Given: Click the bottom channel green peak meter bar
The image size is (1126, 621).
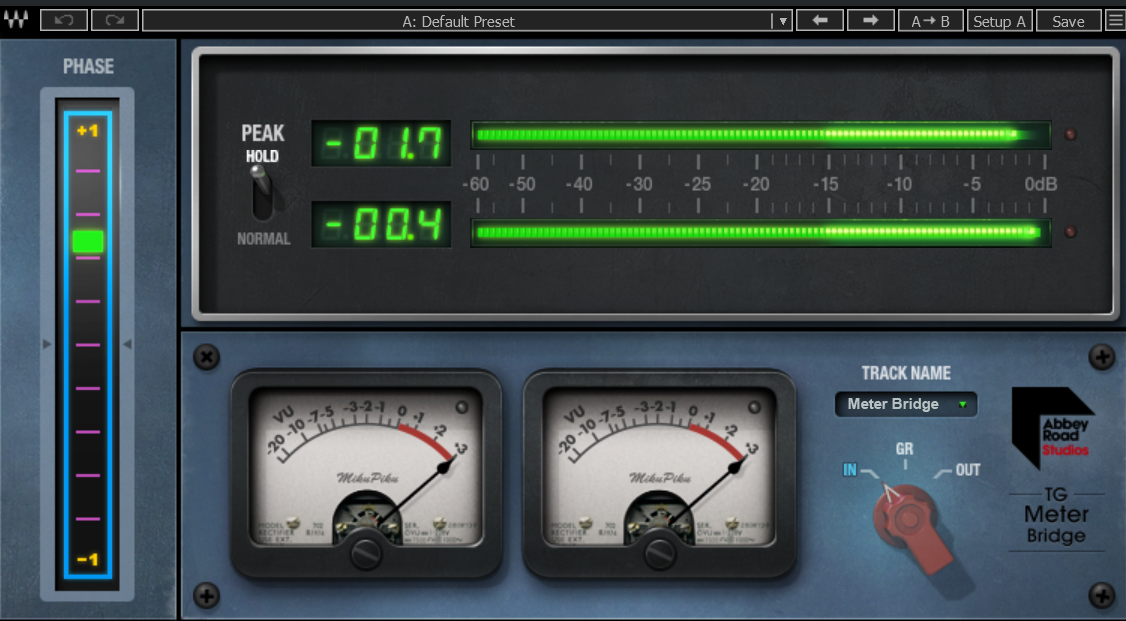Looking at the screenshot, I should click(760, 232).
